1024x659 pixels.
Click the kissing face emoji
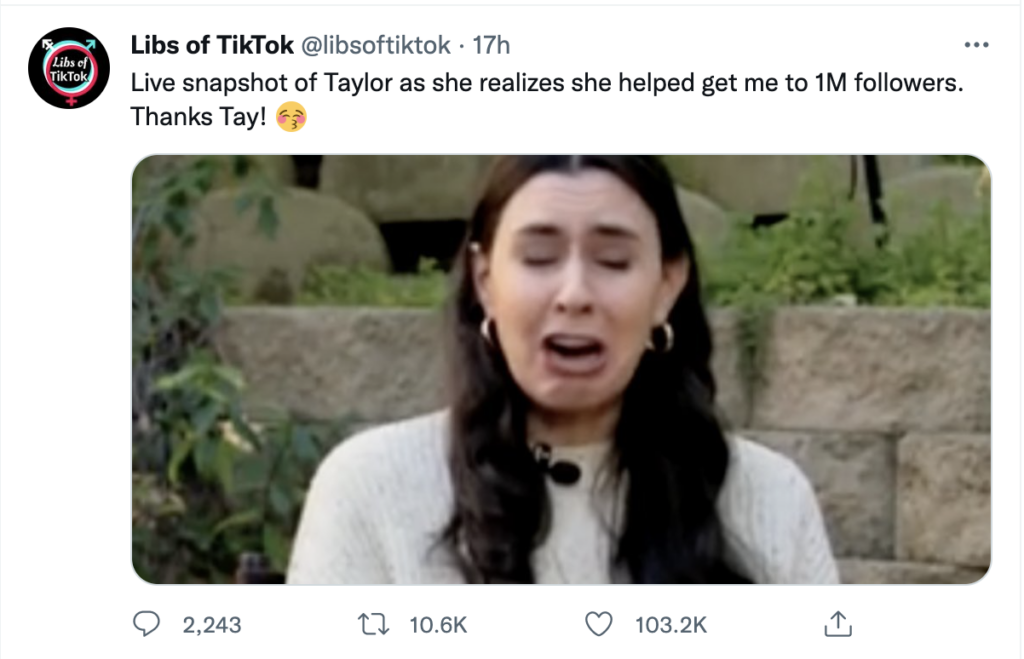tap(291, 117)
